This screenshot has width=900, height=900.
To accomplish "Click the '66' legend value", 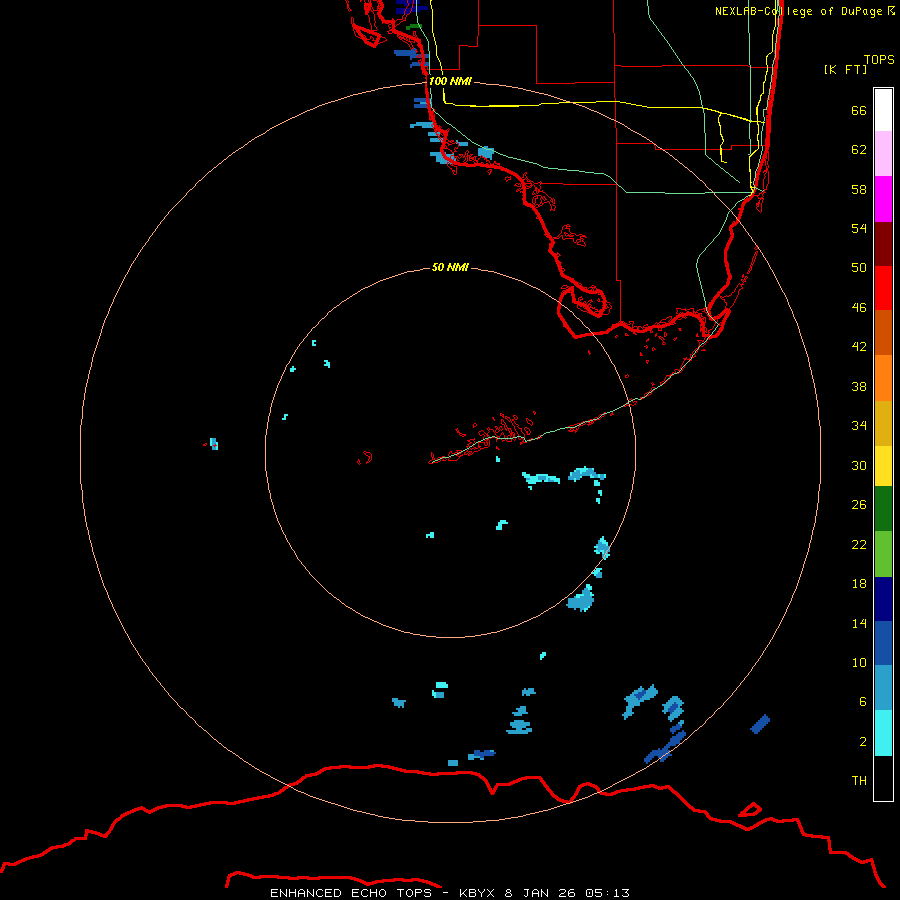I will point(859,111).
